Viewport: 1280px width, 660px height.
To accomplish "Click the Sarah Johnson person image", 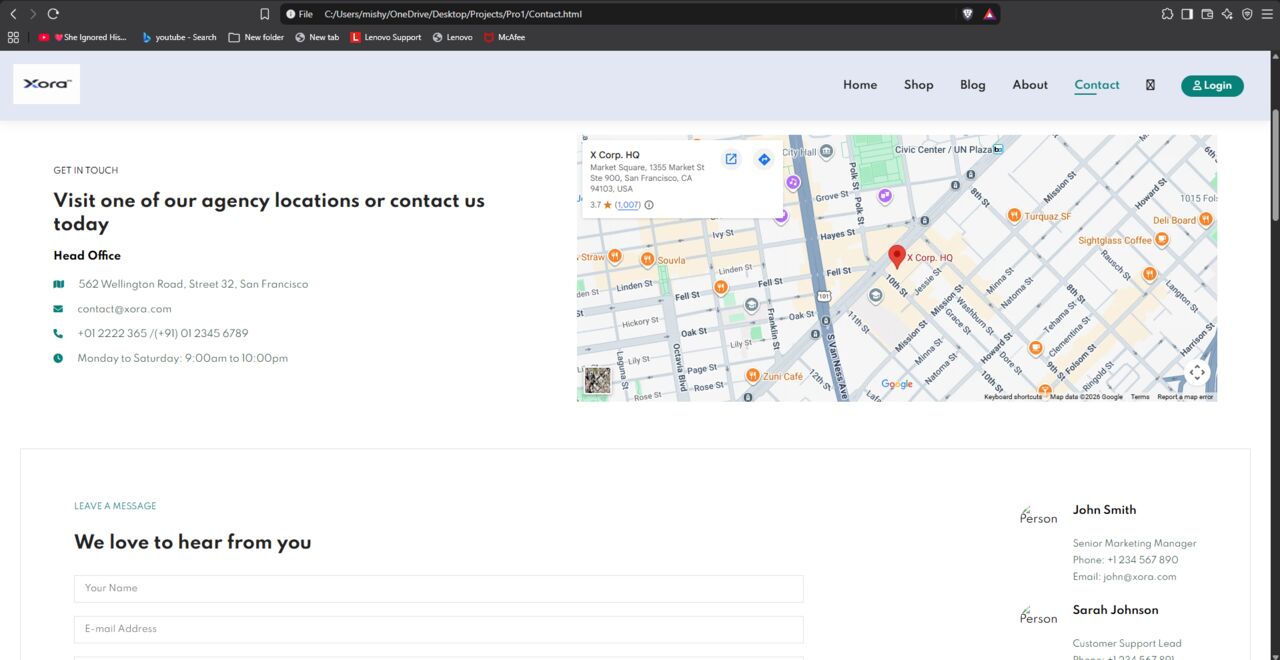I will coord(1038,615).
